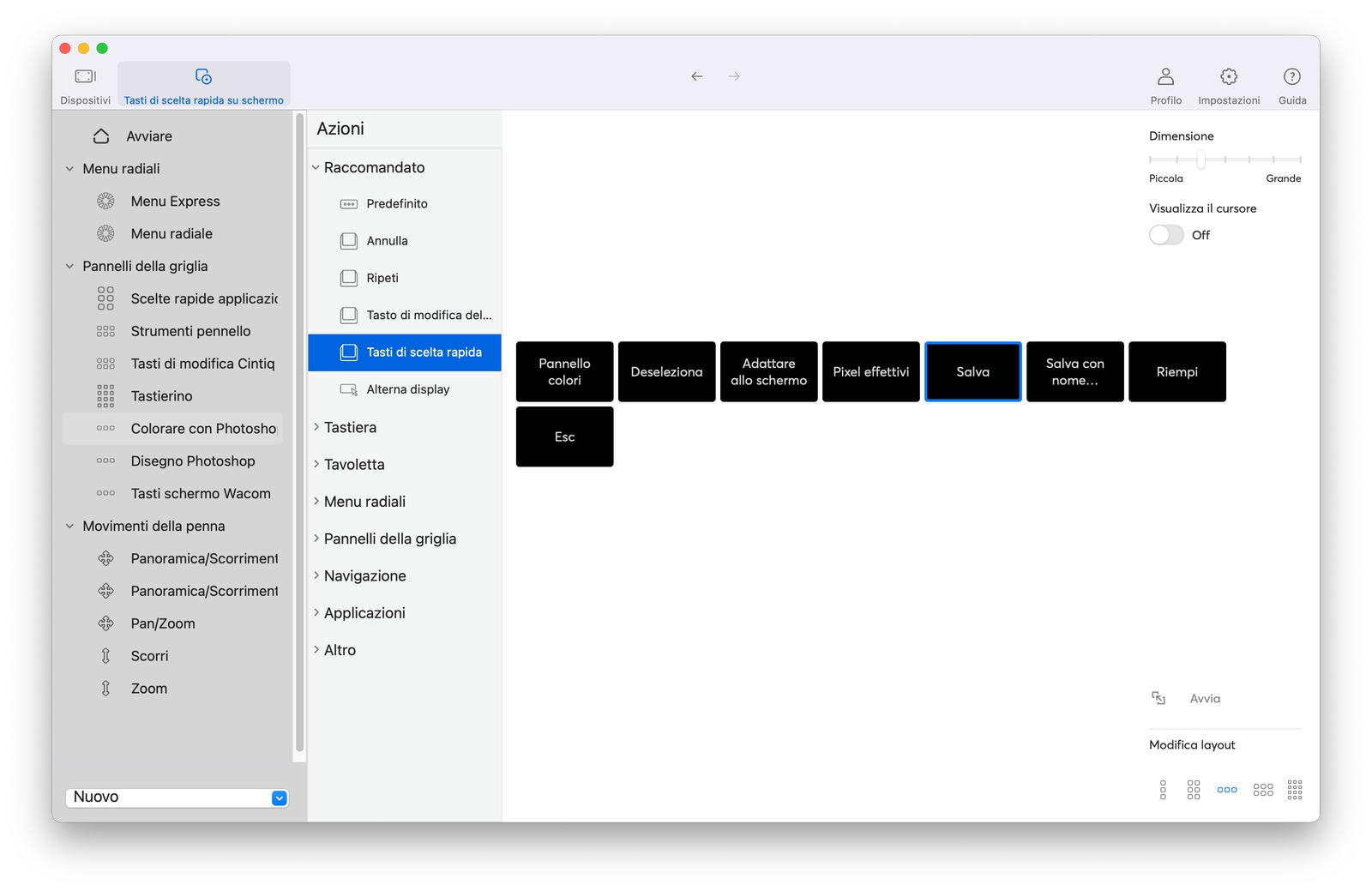This screenshot has height=891, width=1372.
Task: Go forward with the right arrow
Action: tap(734, 76)
